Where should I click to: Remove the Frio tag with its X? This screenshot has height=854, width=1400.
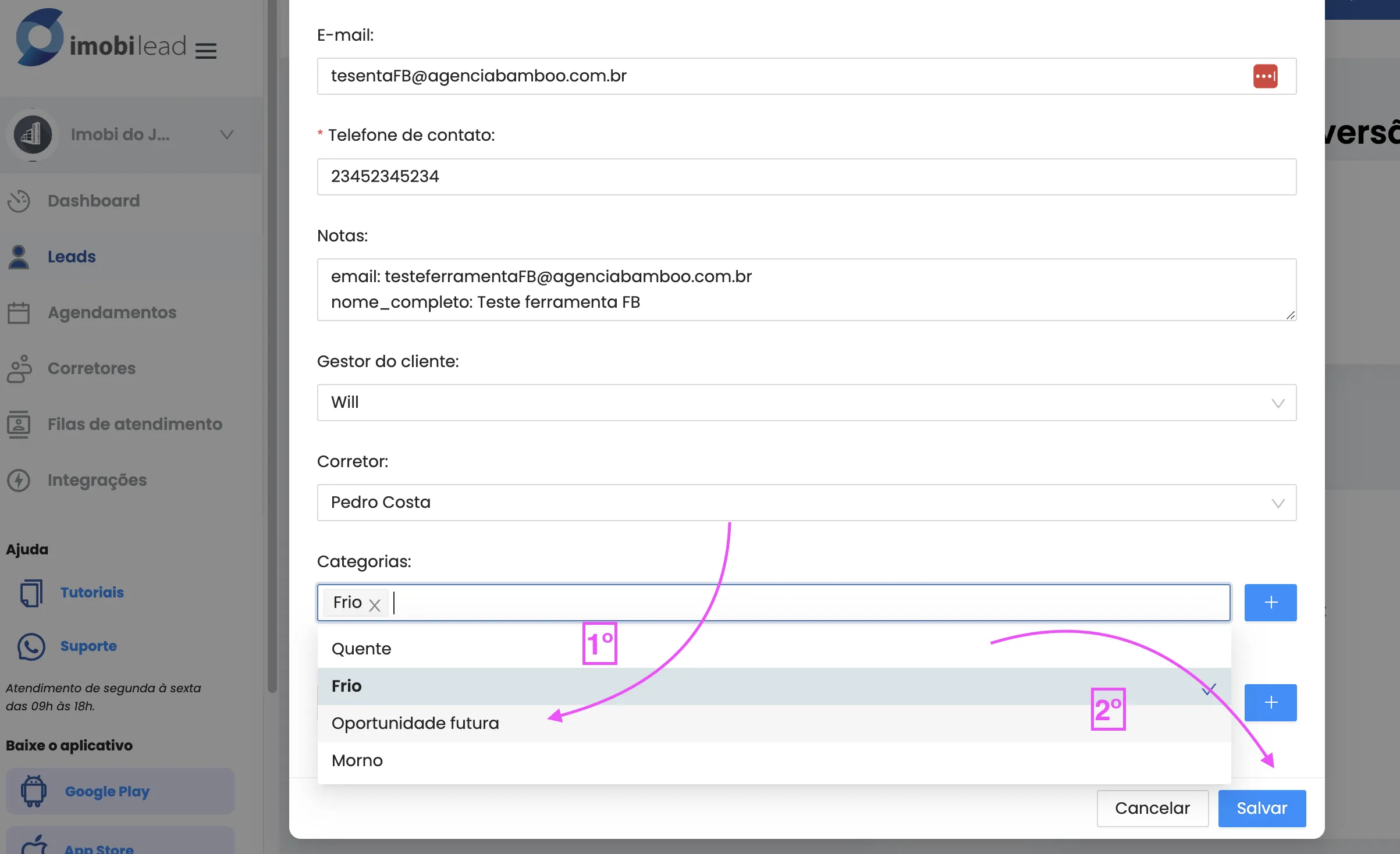coord(375,605)
